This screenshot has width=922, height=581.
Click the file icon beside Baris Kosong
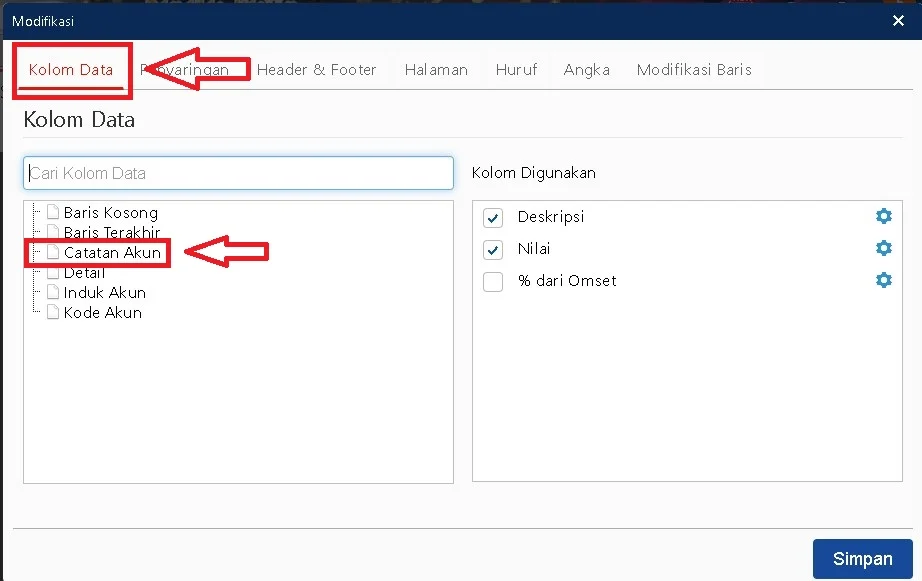click(53, 213)
